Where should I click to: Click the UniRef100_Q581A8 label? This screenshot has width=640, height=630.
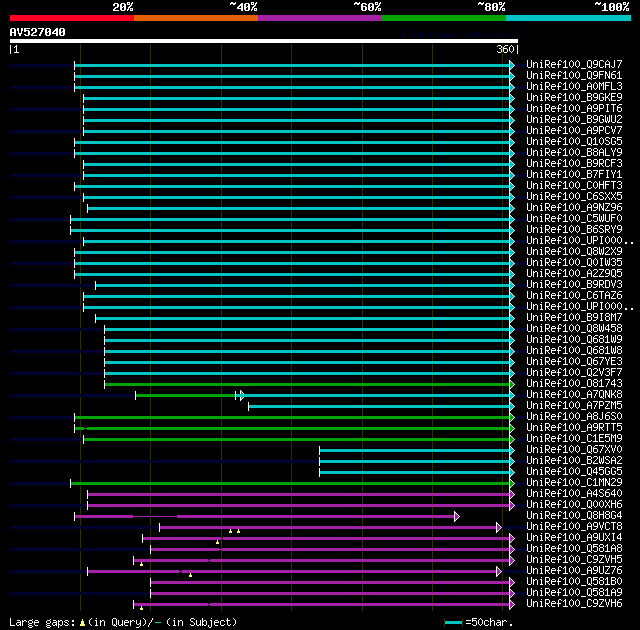(x=574, y=549)
